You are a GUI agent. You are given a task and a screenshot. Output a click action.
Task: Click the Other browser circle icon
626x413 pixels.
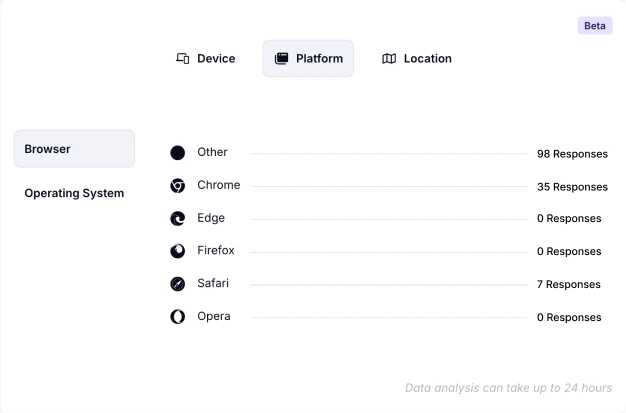pyautogui.click(x=177, y=153)
